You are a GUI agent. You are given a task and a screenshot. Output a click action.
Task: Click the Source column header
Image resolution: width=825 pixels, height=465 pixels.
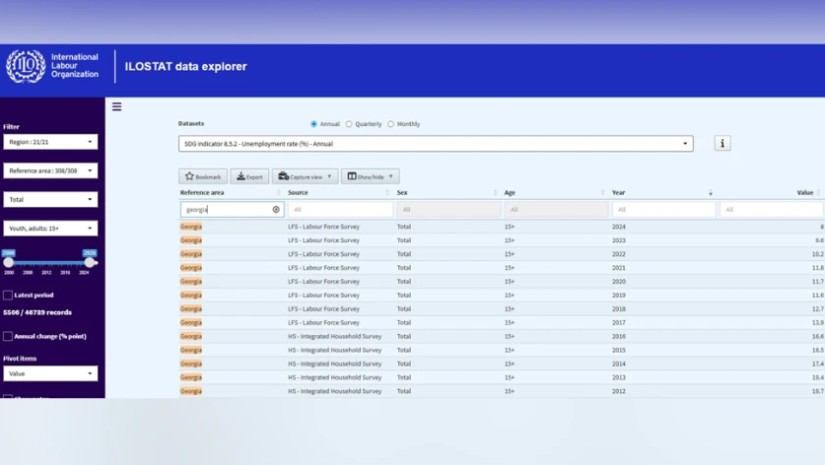point(298,192)
